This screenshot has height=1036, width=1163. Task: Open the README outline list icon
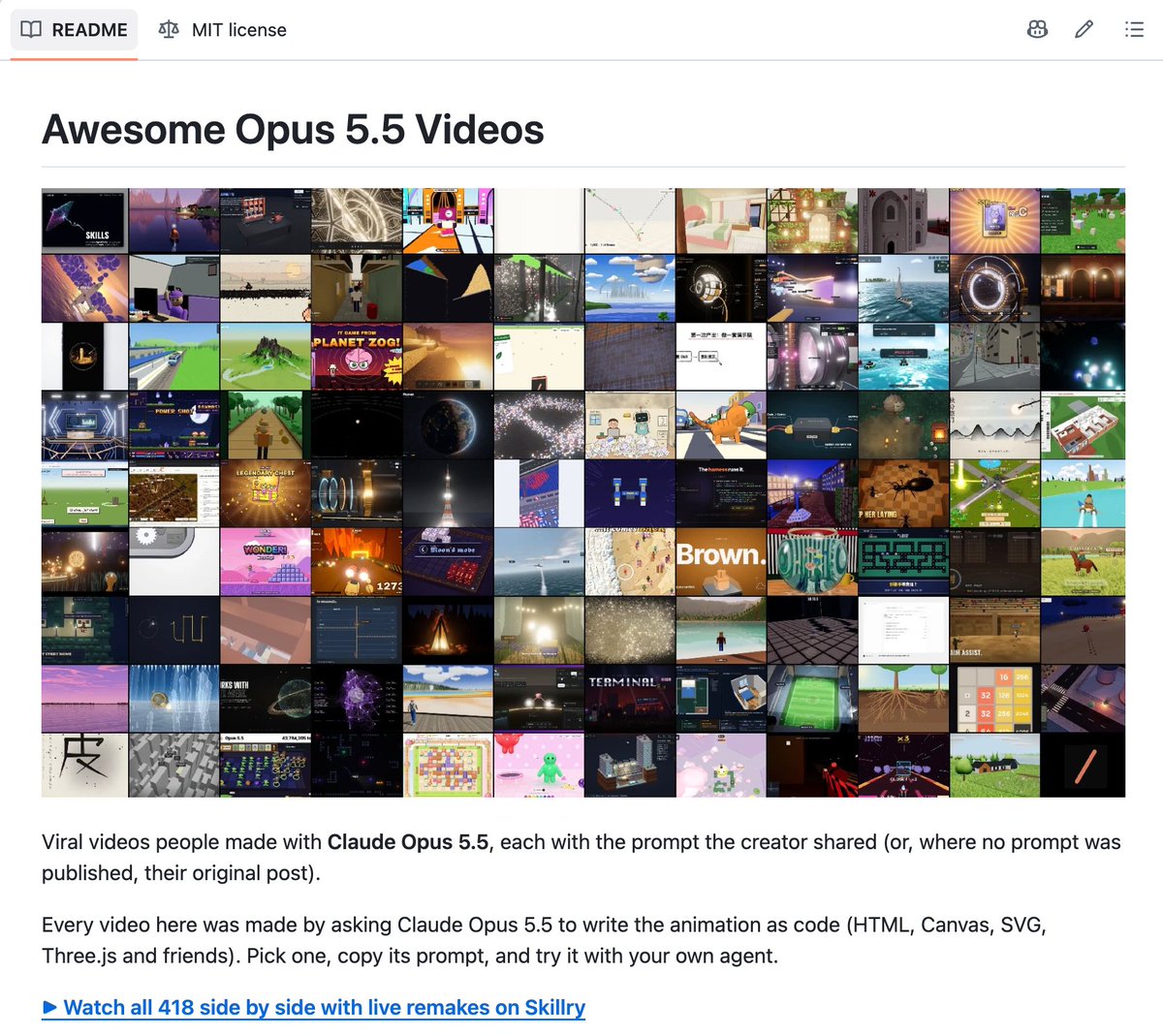[x=1134, y=29]
